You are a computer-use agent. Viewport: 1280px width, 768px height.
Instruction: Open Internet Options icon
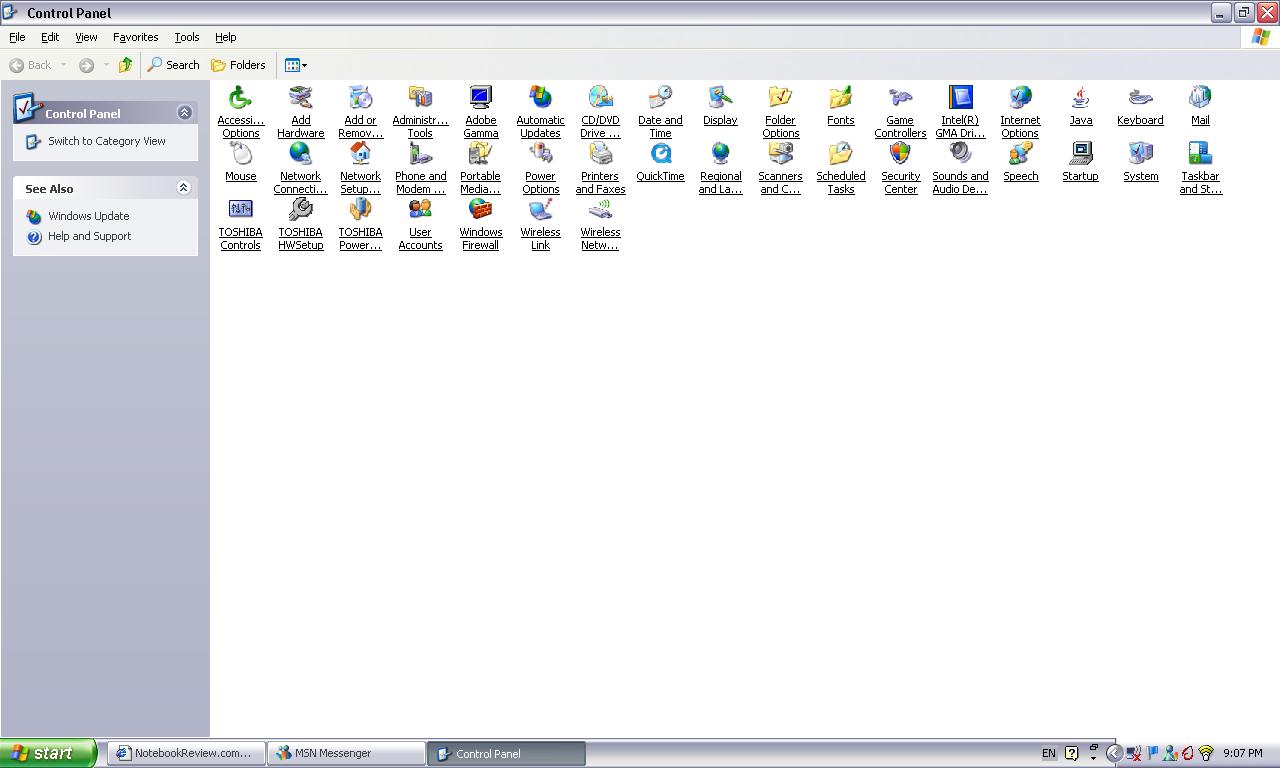click(x=1020, y=98)
